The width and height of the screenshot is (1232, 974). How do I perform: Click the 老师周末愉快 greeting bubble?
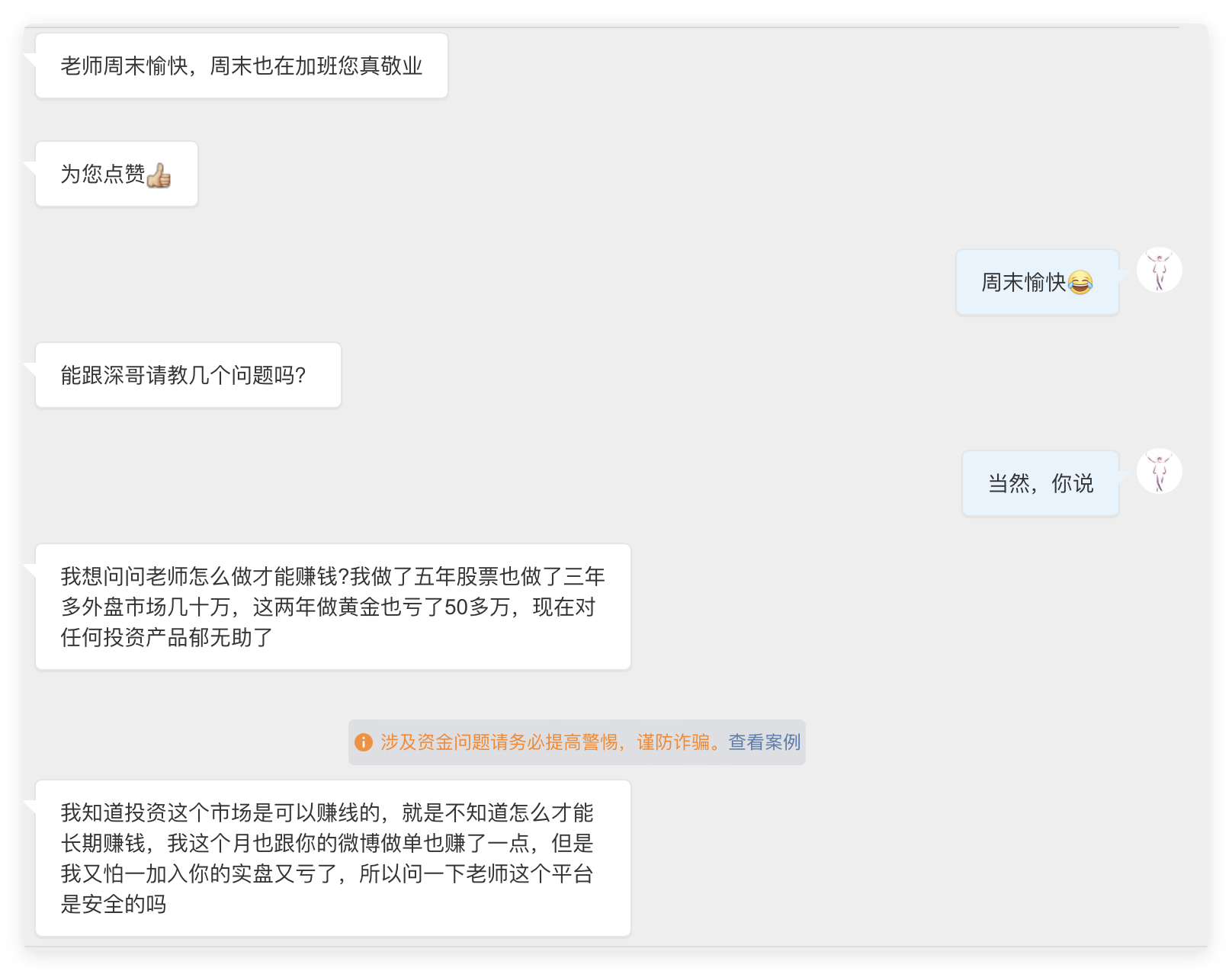point(241,66)
